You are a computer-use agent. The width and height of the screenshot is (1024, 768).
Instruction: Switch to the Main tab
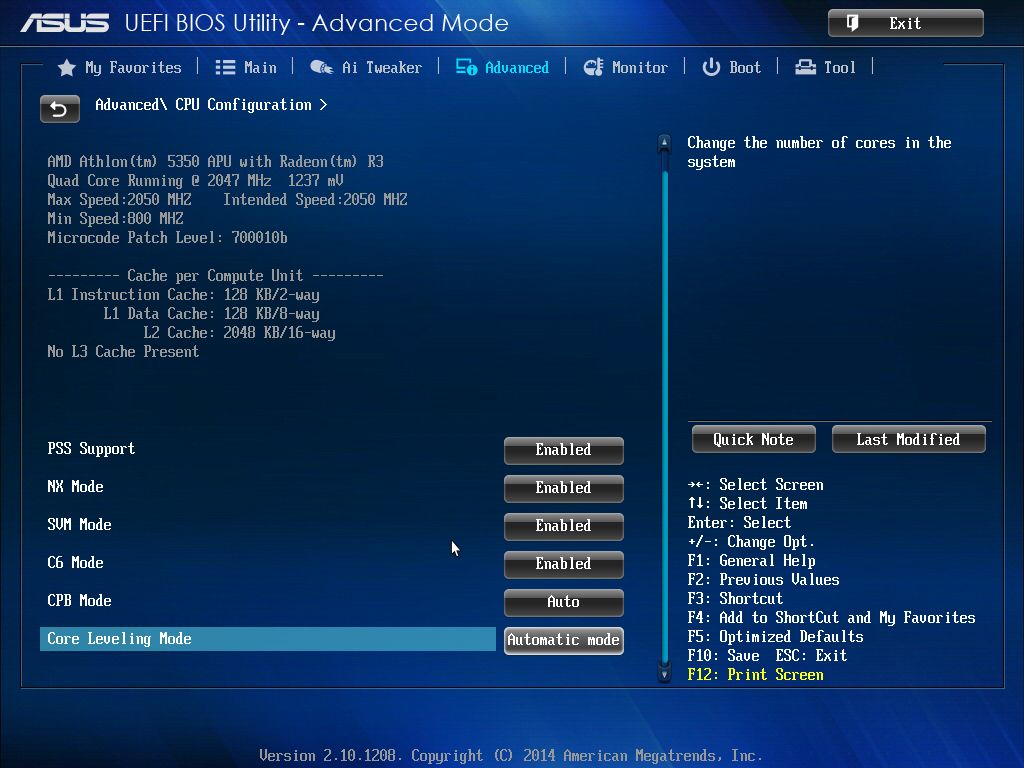tap(246, 67)
